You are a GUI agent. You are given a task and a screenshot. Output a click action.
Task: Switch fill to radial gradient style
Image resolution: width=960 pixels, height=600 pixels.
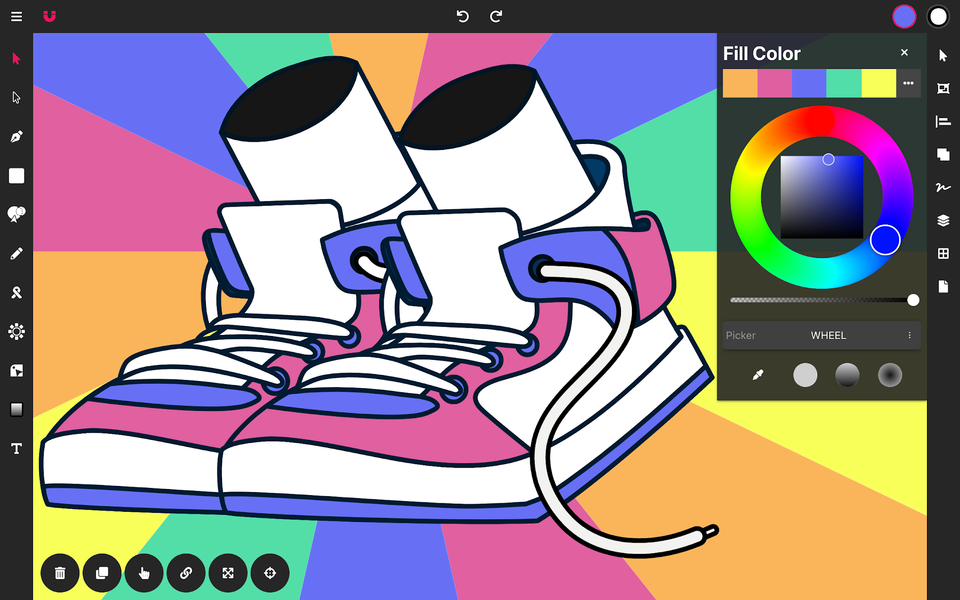(889, 374)
